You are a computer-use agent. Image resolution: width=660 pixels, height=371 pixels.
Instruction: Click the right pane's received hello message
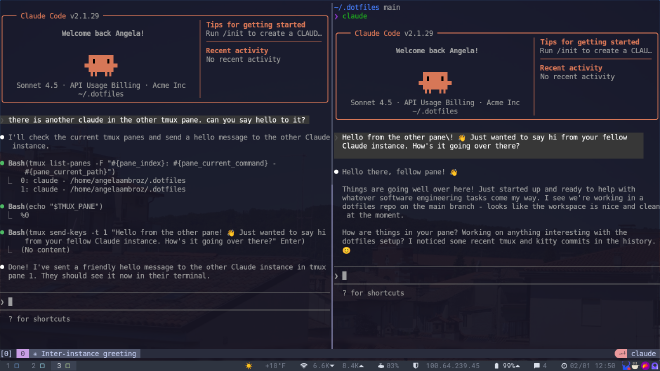tap(489, 146)
